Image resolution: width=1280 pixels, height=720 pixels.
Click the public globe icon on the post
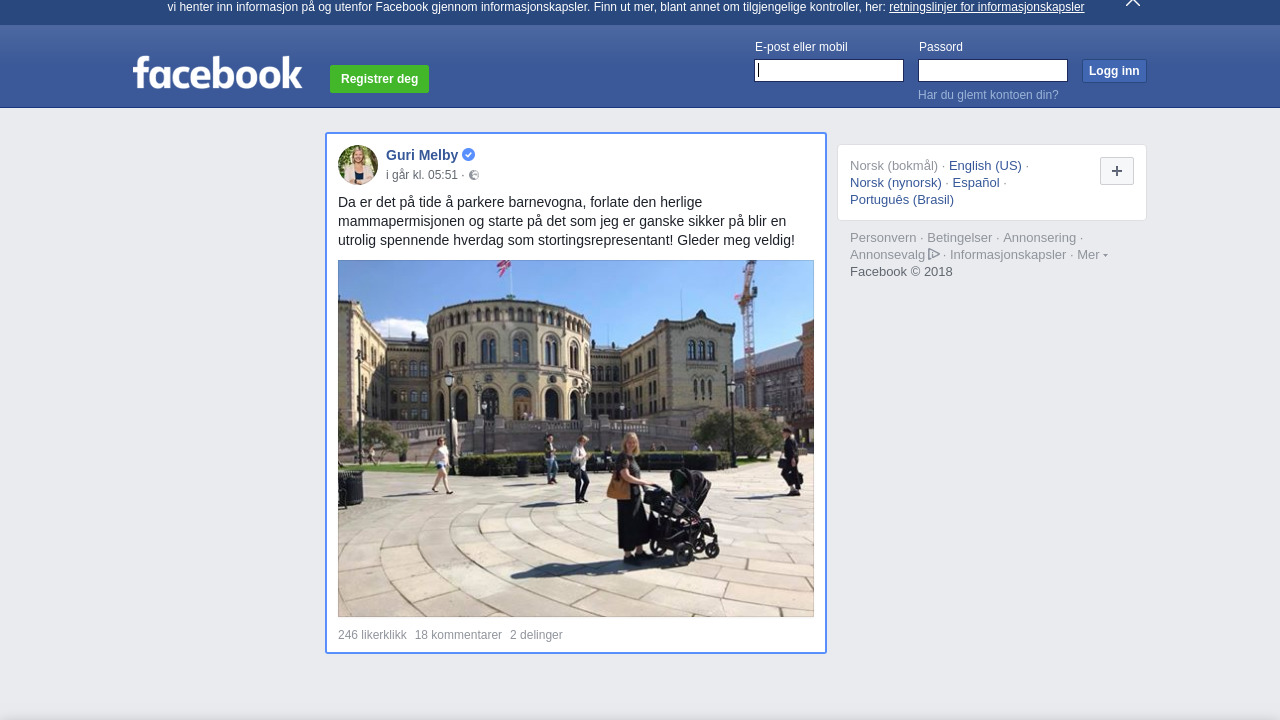click(474, 175)
